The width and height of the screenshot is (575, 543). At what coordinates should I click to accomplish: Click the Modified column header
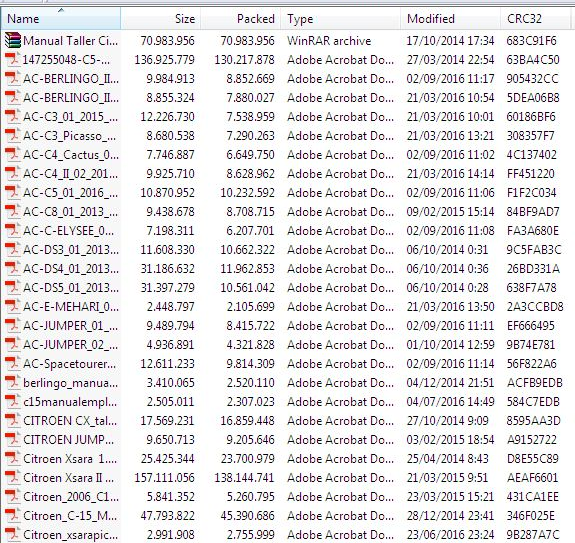[x=451, y=18]
